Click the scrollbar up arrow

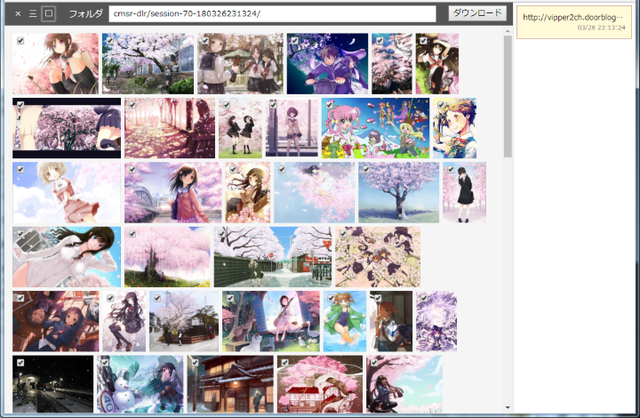pyautogui.click(x=508, y=31)
